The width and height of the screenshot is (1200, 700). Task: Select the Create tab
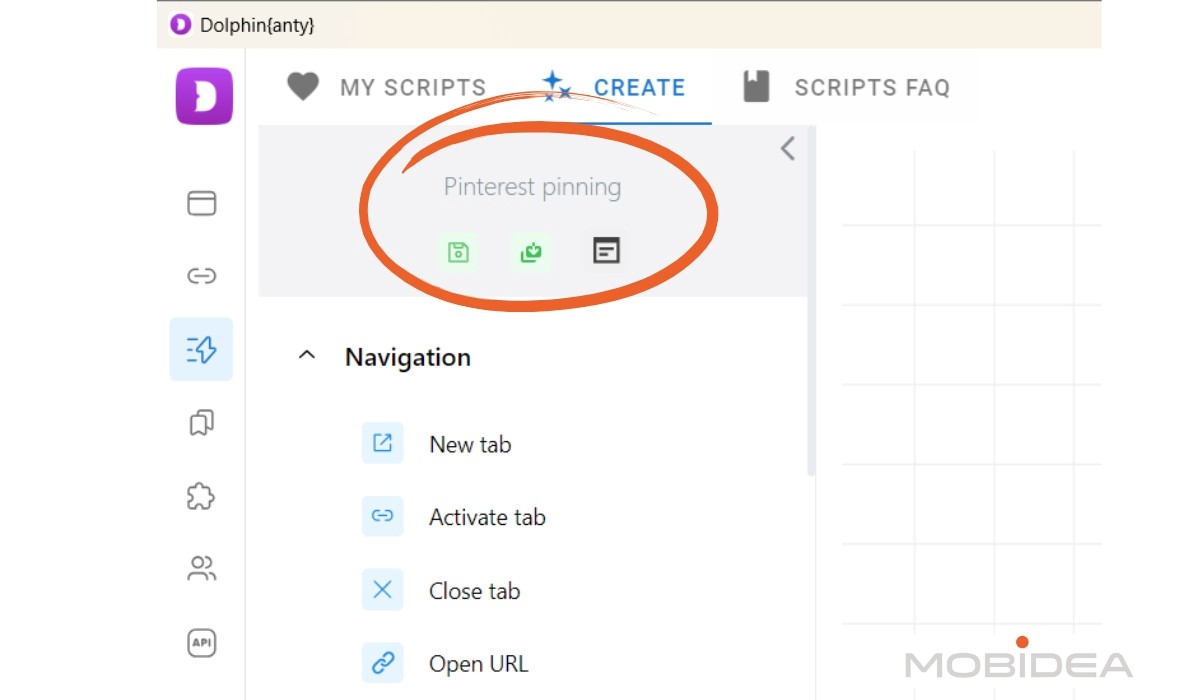(614, 87)
